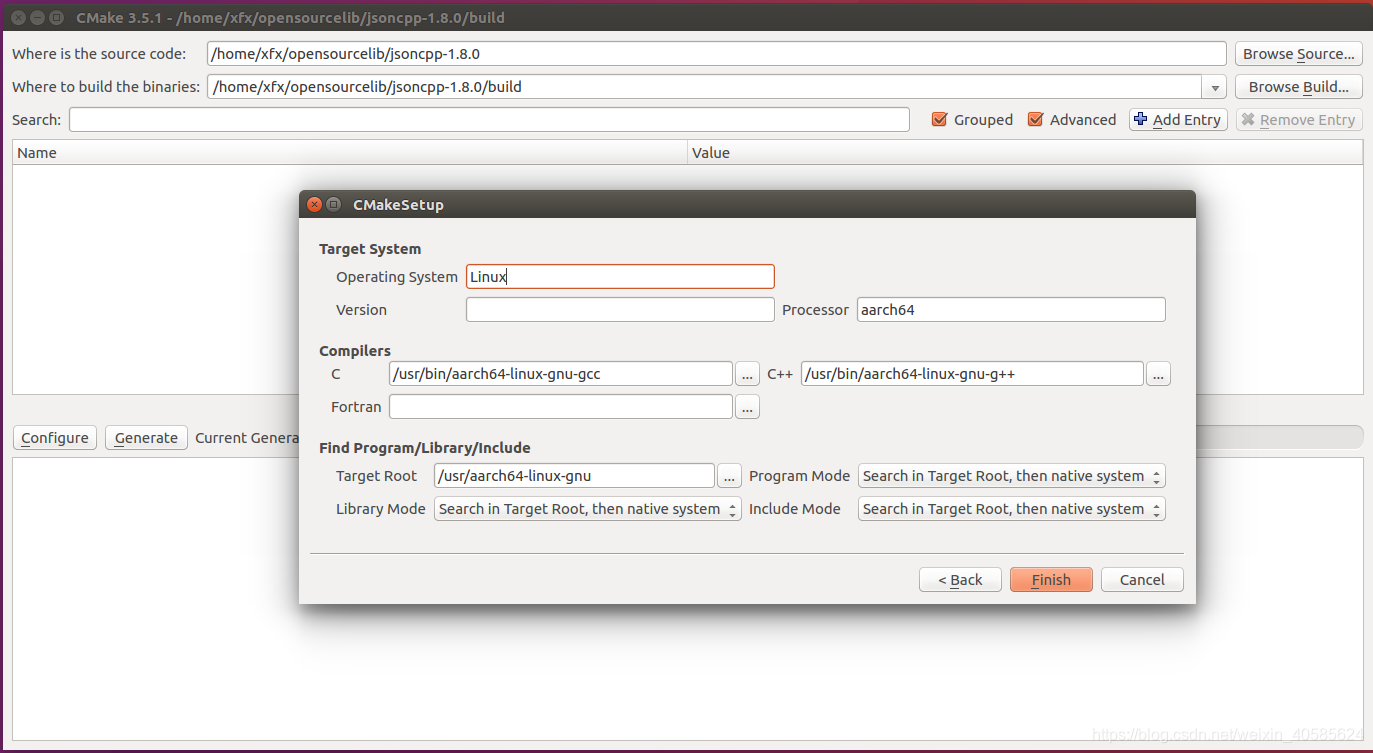
Task: Click the C compiler path field
Action: point(561,374)
